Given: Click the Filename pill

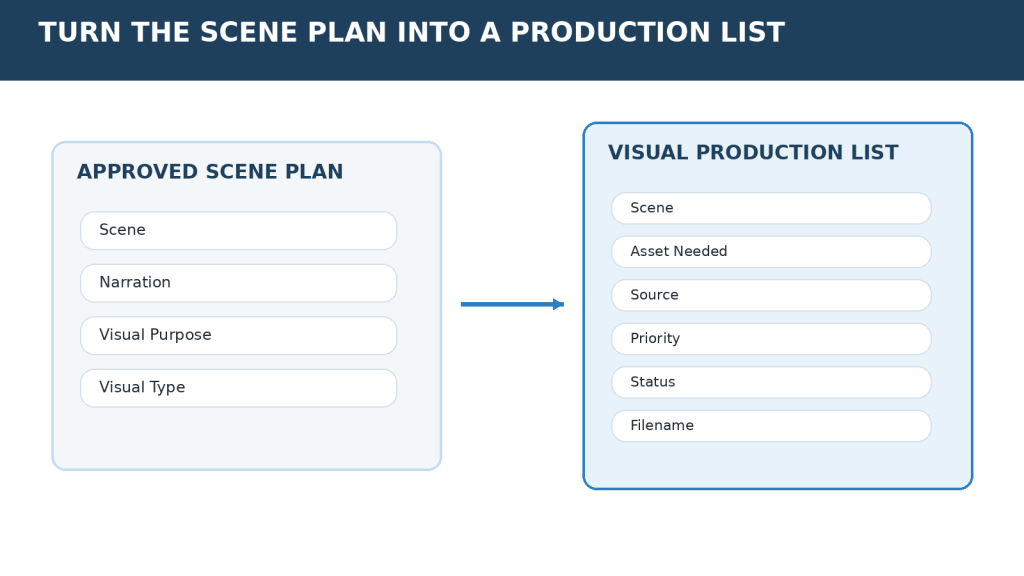Looking at the screenshot, I should (x=771, y=426).
